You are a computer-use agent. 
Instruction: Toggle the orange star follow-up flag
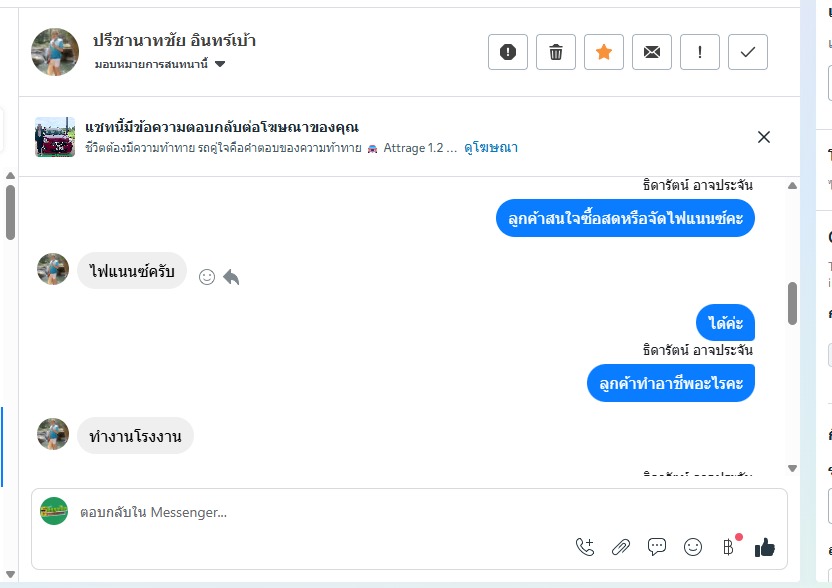point(604,53)
